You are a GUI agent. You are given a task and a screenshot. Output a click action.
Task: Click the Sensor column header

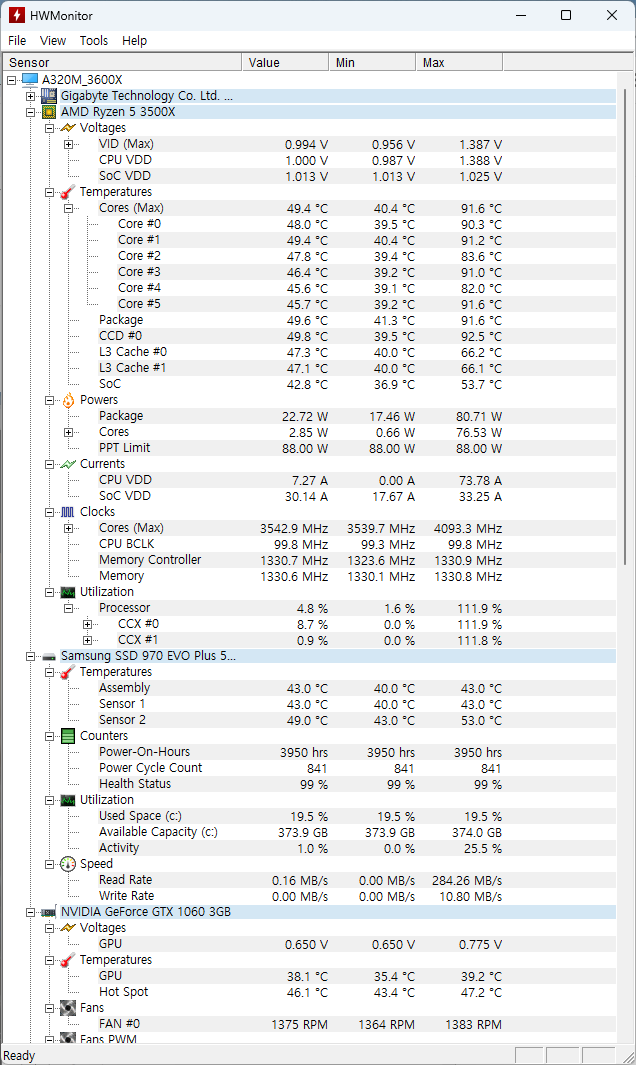point(122,62)
